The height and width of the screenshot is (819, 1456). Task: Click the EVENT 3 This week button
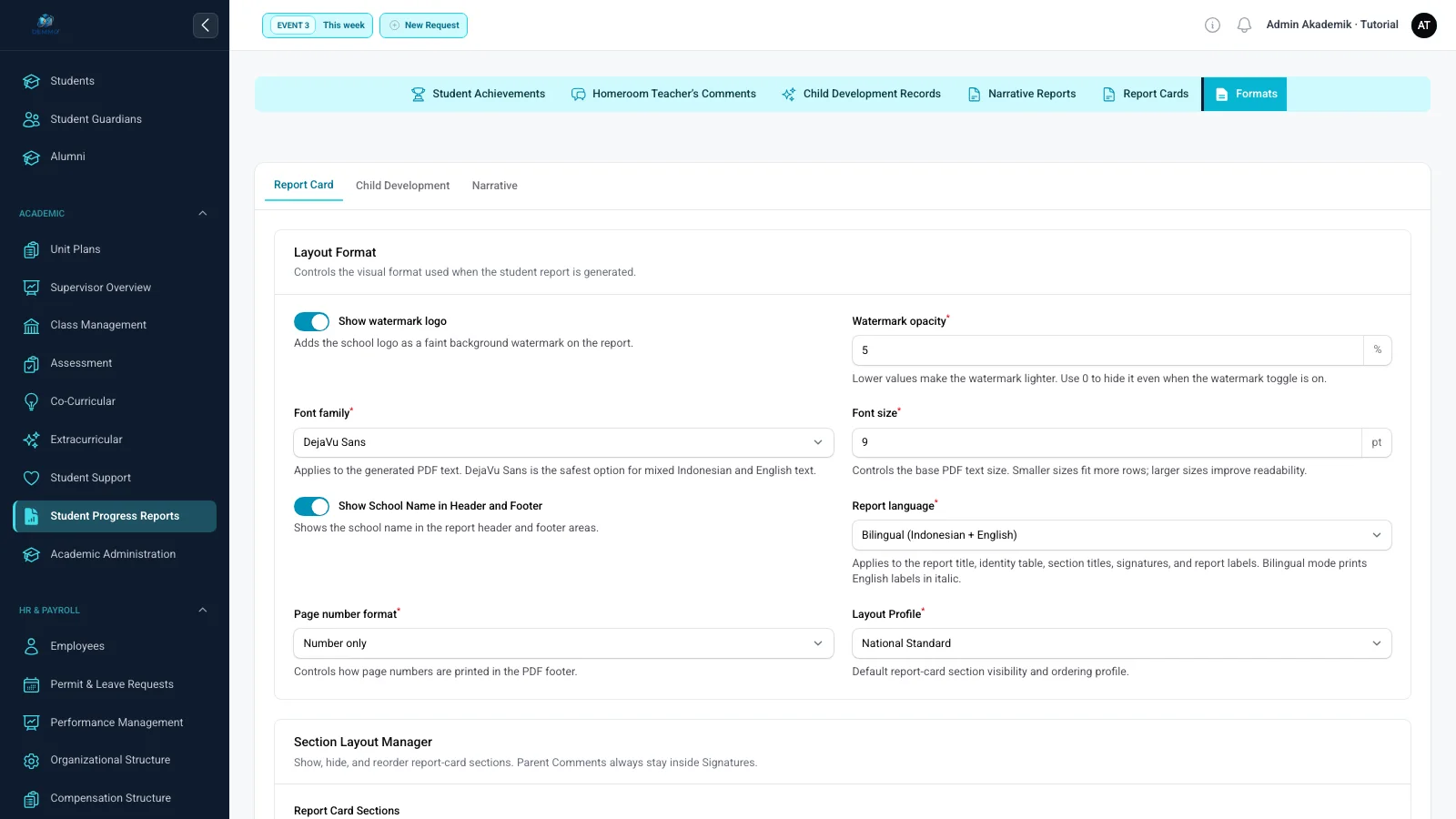(318, 25)
